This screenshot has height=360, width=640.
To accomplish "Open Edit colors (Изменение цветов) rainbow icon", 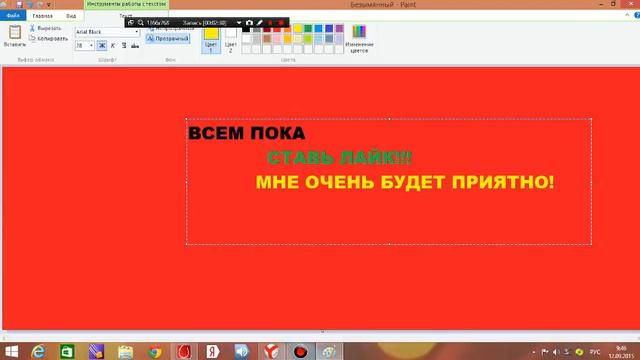I will coord(359,32).
